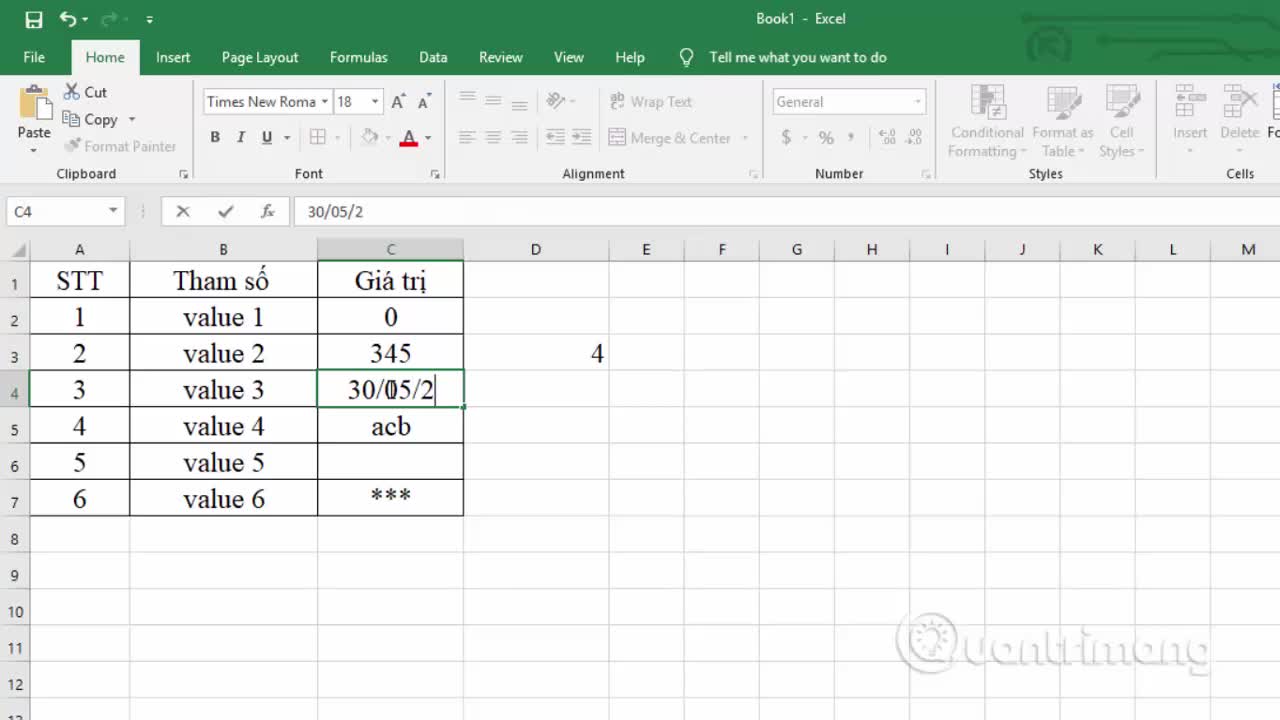Click the Insert Function fx icon
Image resolution: width=1280 pixels, height=720 pixels.
(x=267, y=211)
